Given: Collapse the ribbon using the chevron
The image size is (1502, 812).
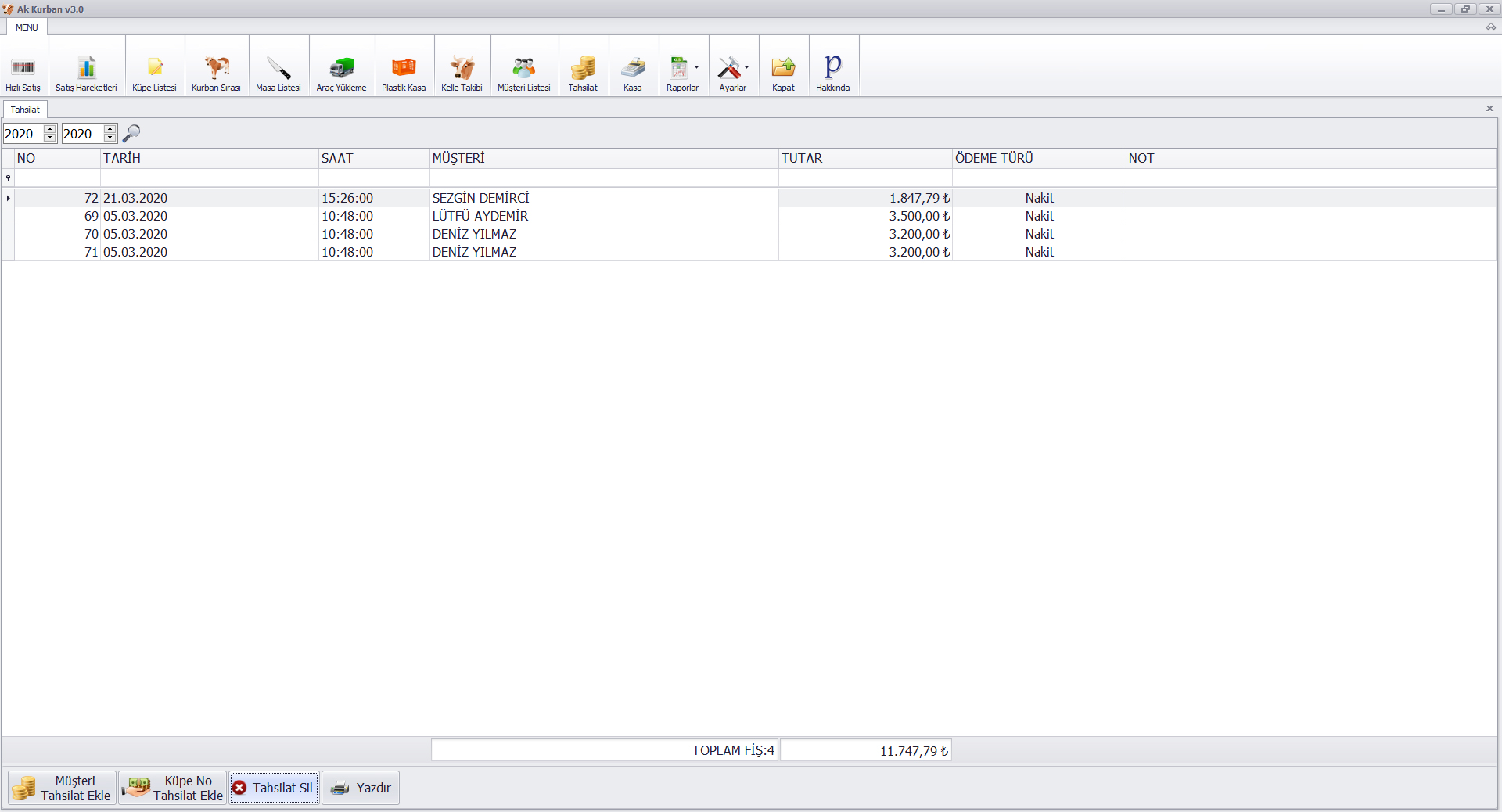Looking at the screenshot, I should pyautogui.click(x=1490, y=27).
